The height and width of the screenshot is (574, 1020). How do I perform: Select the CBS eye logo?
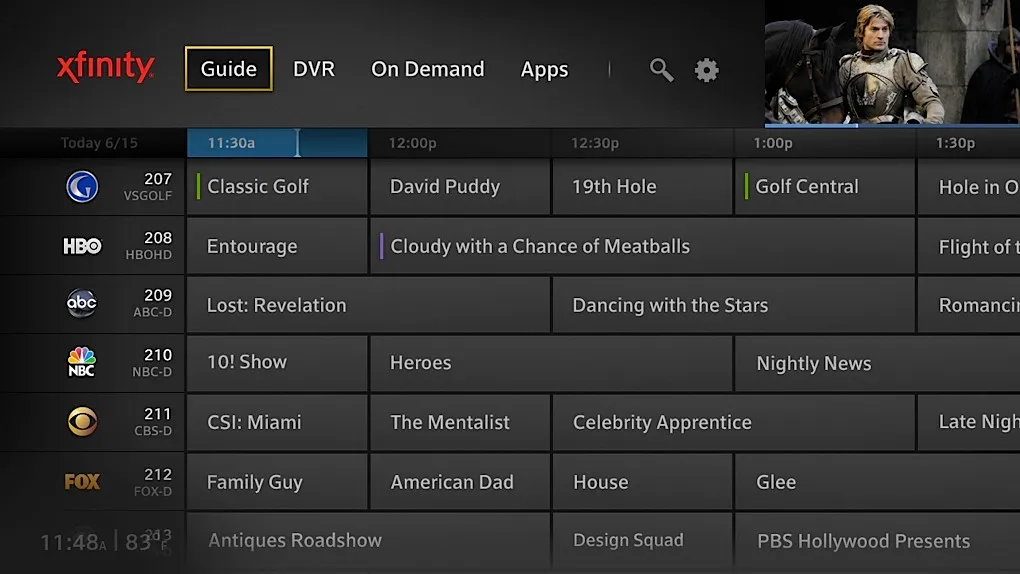(x=82, y=422)
